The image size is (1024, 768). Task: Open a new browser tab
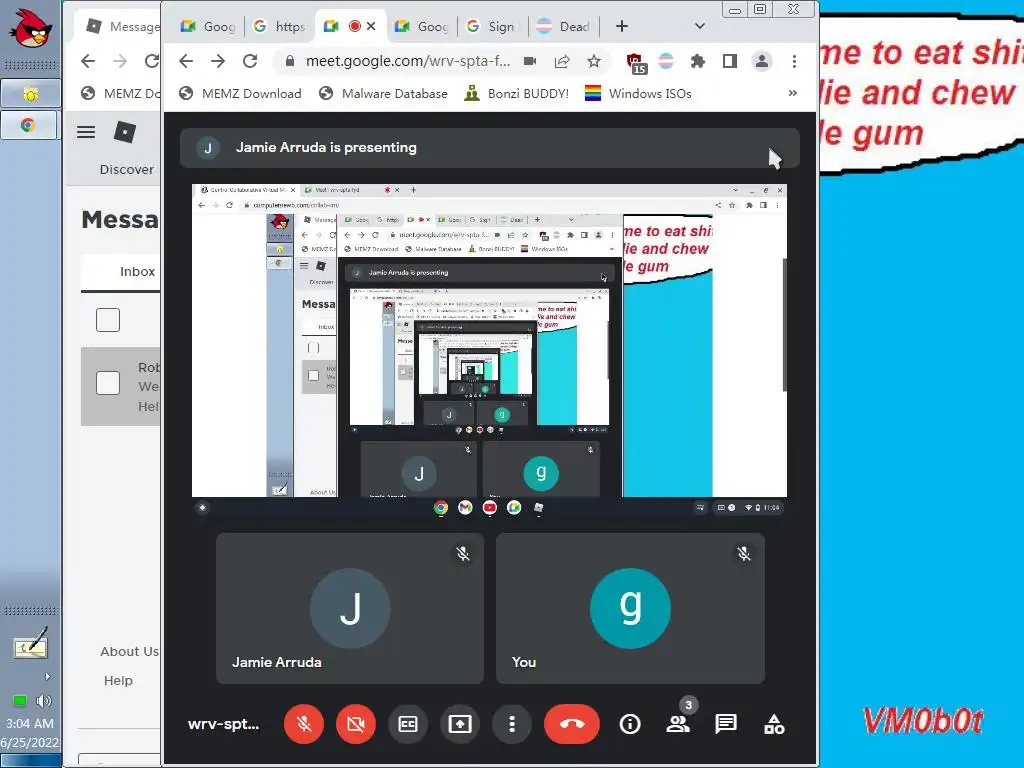pyautogui.click(x=622, y=26)
